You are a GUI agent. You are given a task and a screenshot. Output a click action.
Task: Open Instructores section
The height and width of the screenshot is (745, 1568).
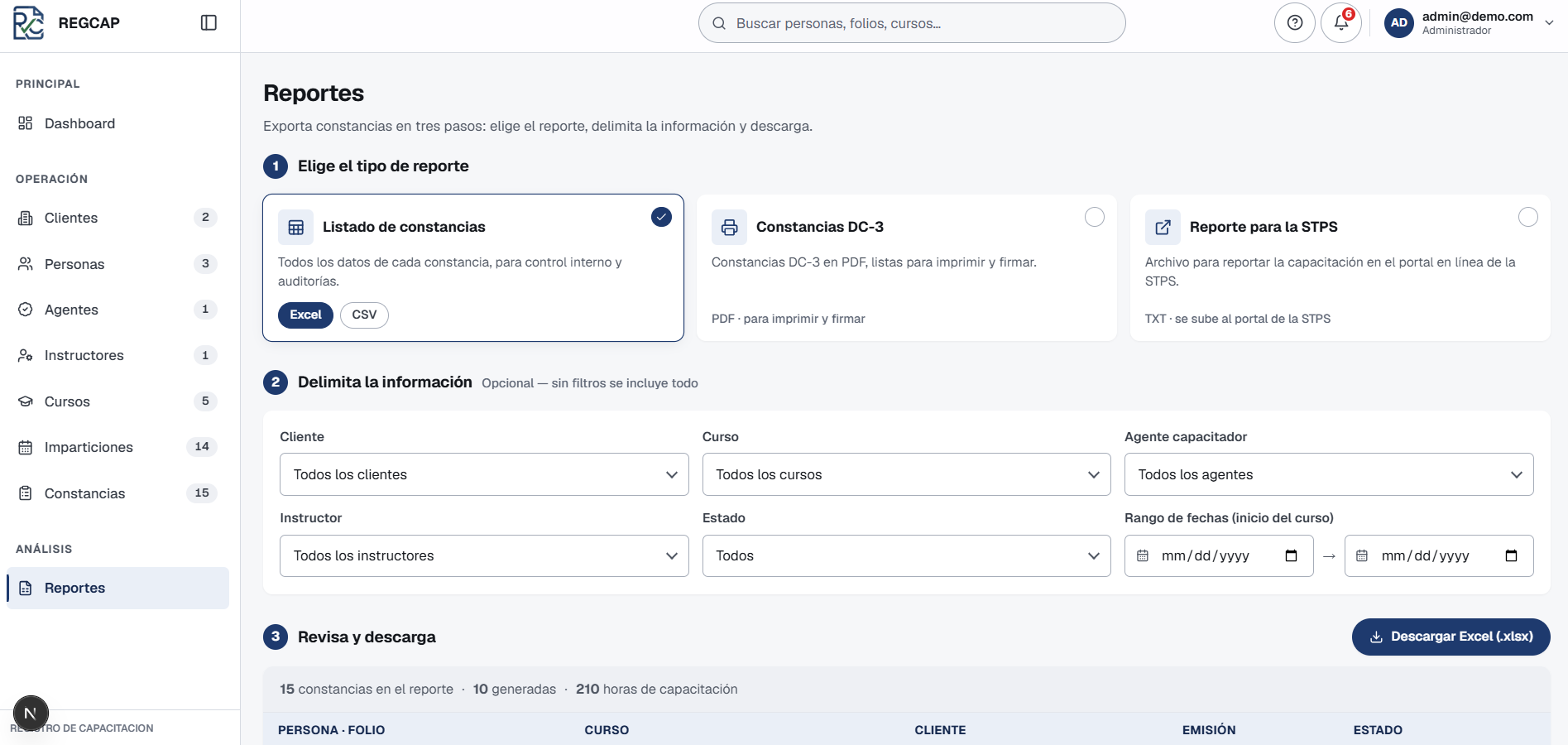117,355
